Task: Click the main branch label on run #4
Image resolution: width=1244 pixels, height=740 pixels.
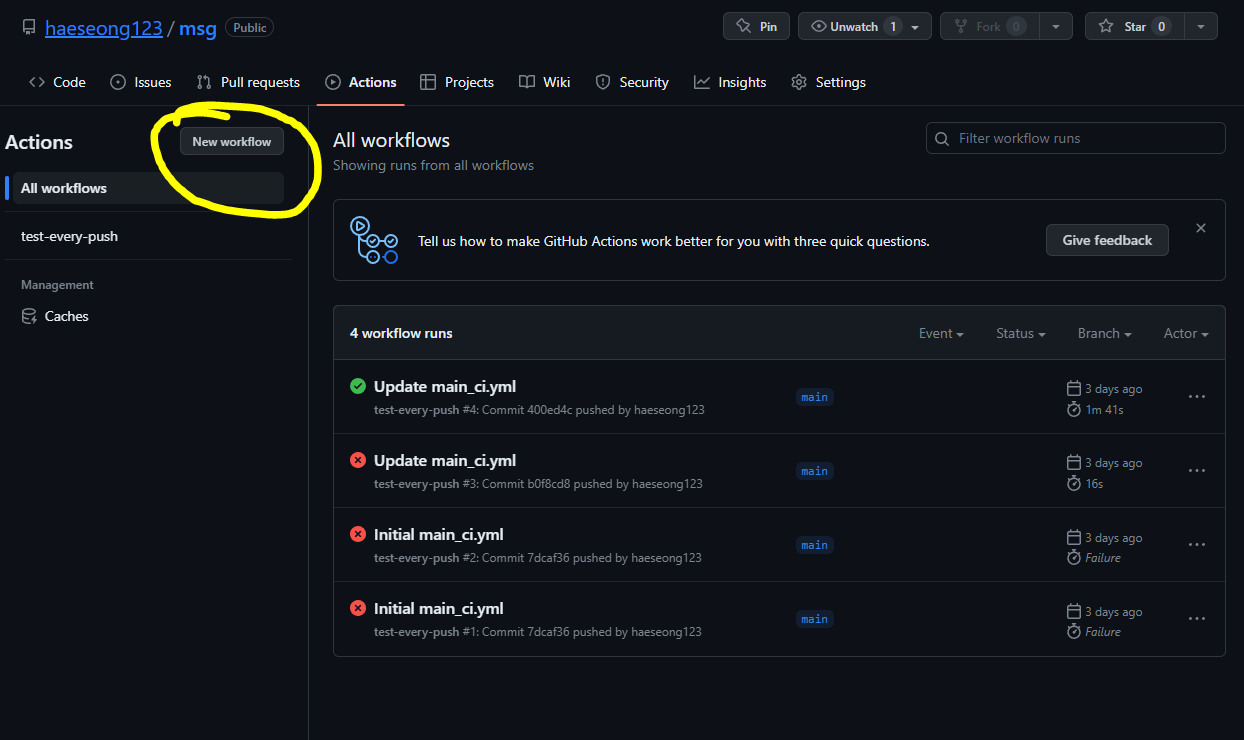Action: [x=815, y=397]
